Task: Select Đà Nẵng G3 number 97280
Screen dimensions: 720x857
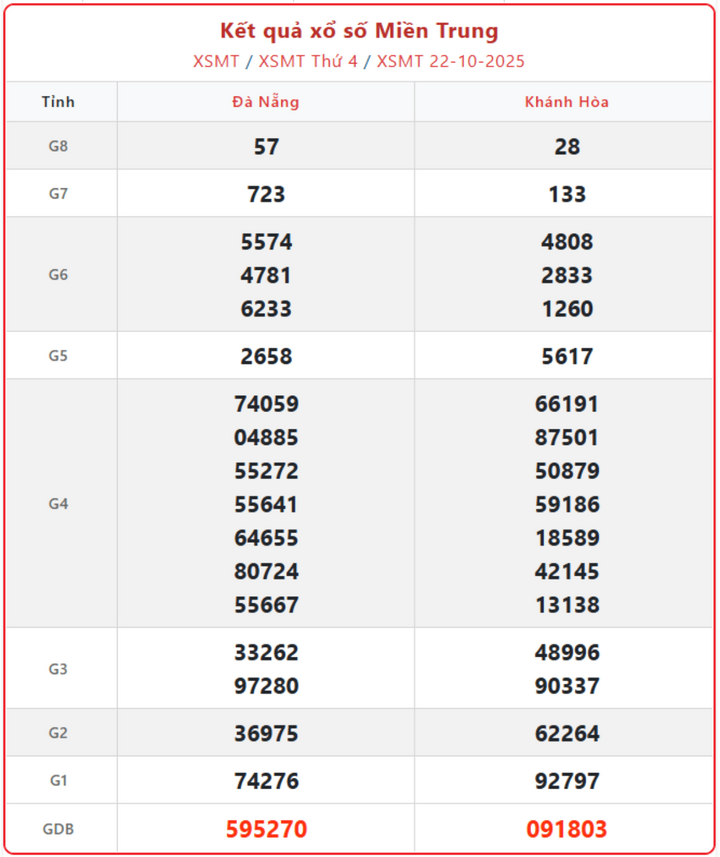Action: (266, 686)
